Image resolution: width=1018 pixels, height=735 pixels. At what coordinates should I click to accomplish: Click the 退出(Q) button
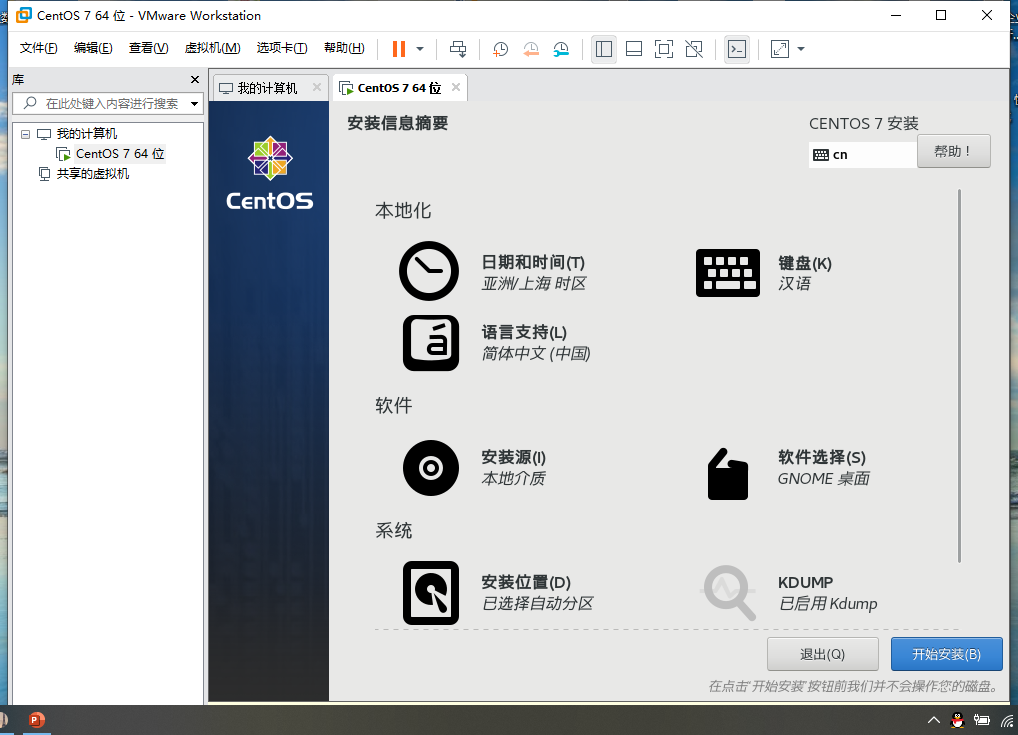(x=823, y=654)
